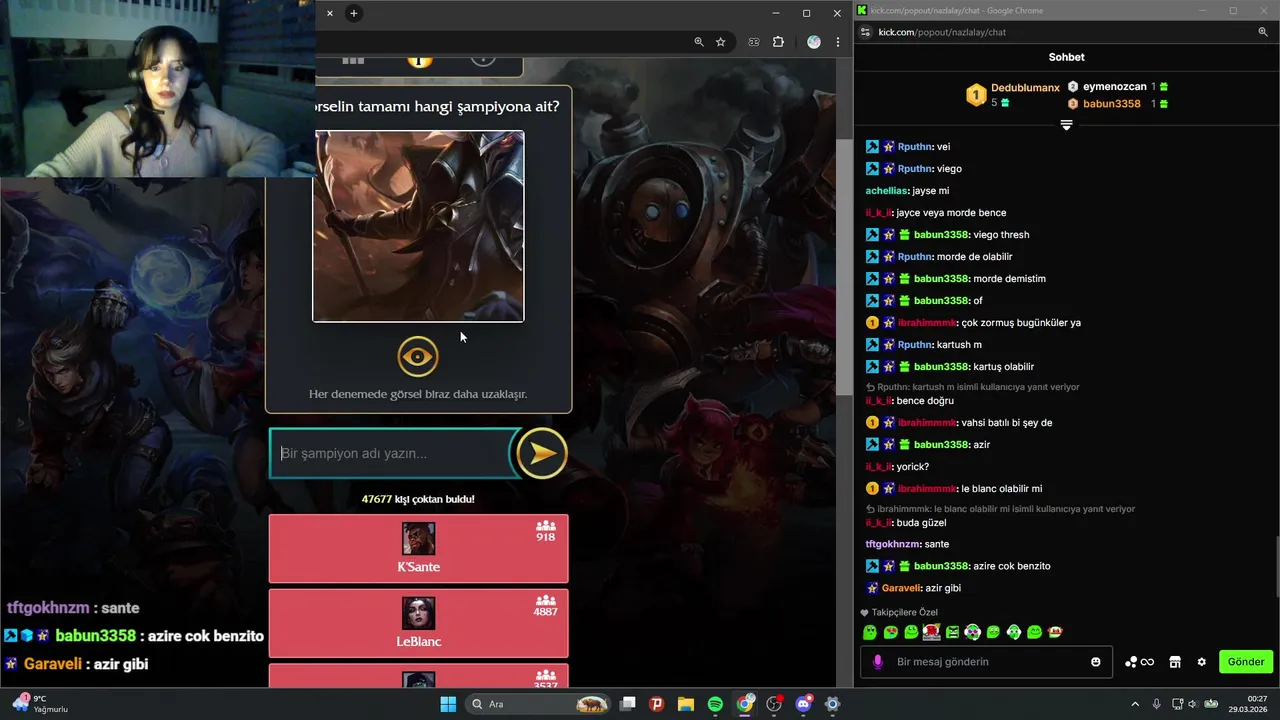1280x720 pixels.
Task: Click the purple microphone icon in chat input
Action: [878, 662]
